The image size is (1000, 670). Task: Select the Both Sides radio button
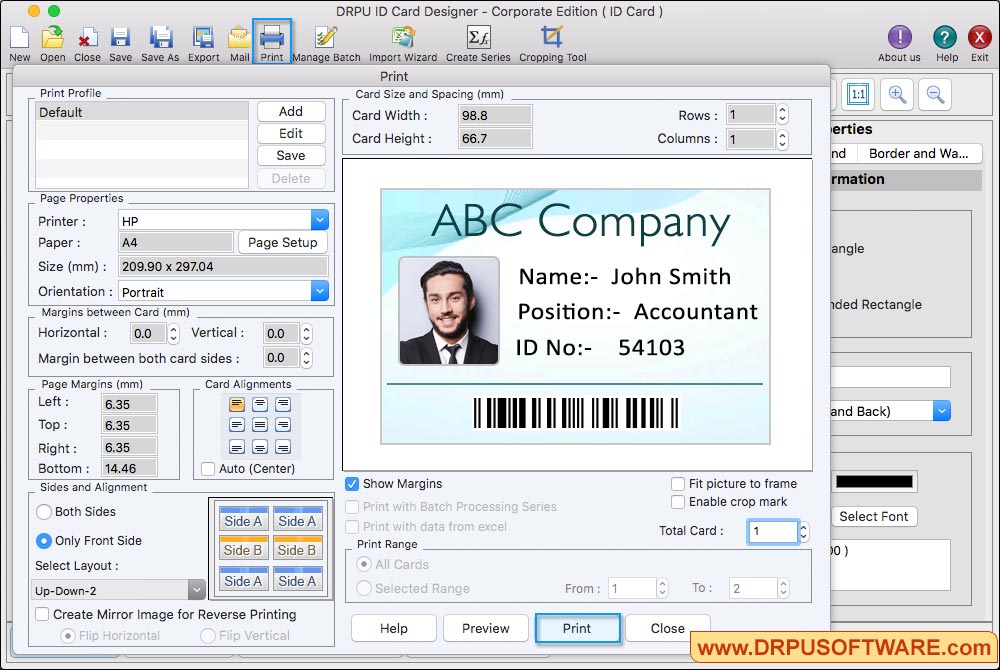[x=44, y=512]
